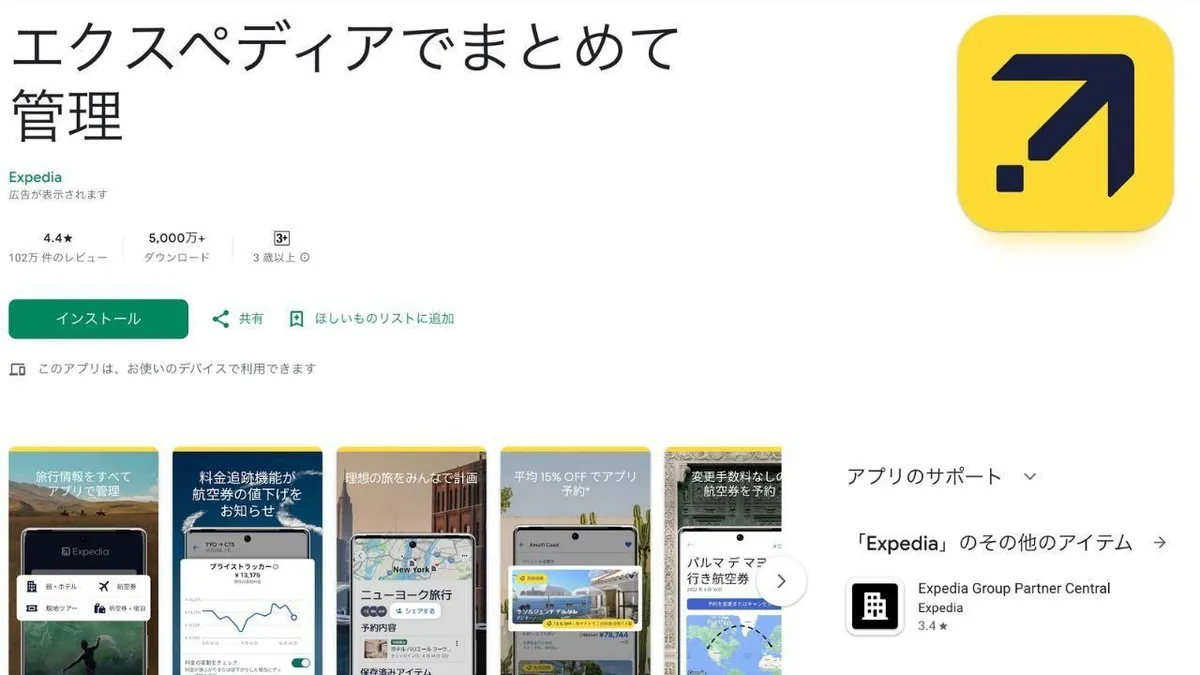Click the device availability icon
The height and width of the screenshot is (675, 1200).
[x=17, y=369]
